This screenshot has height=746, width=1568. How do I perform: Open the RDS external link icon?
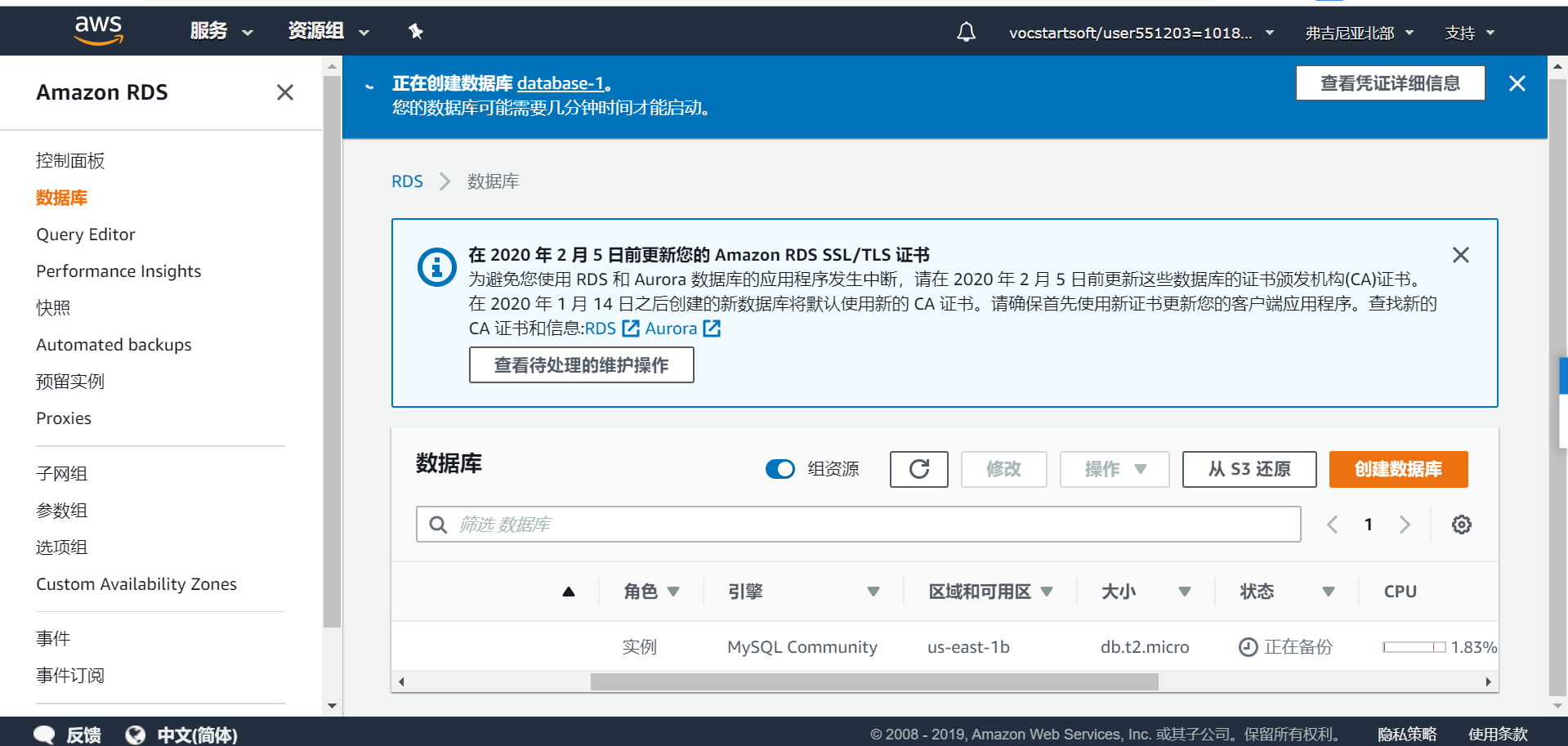(631, 328)
